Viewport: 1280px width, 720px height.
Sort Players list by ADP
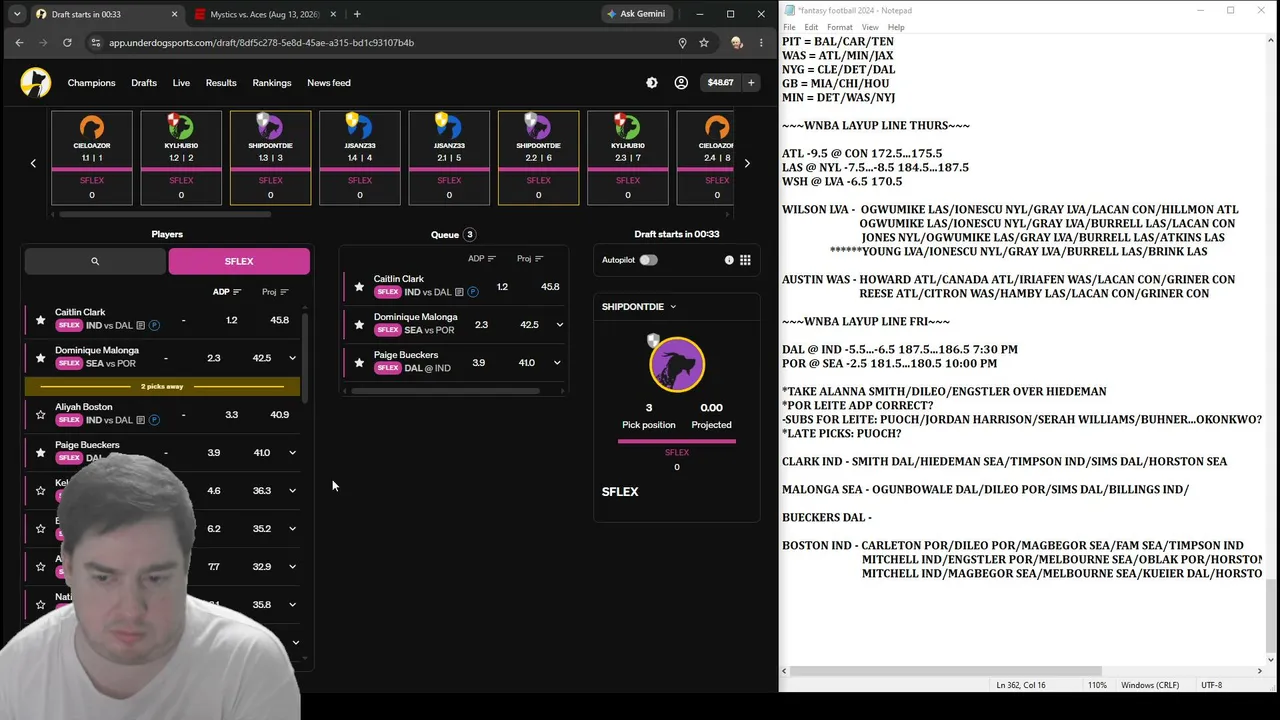point(227,292)
